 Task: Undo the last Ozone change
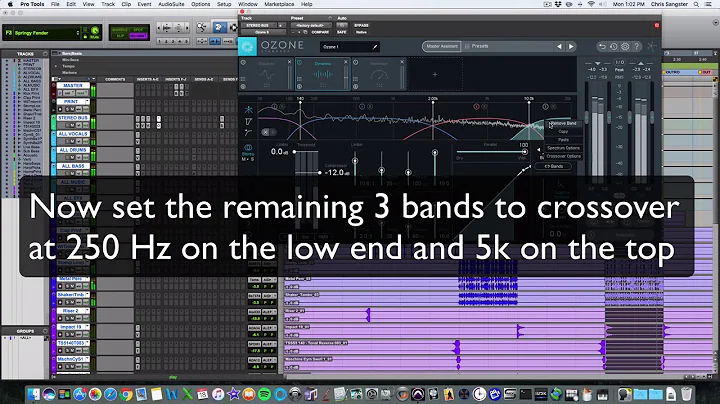(602, 46)
